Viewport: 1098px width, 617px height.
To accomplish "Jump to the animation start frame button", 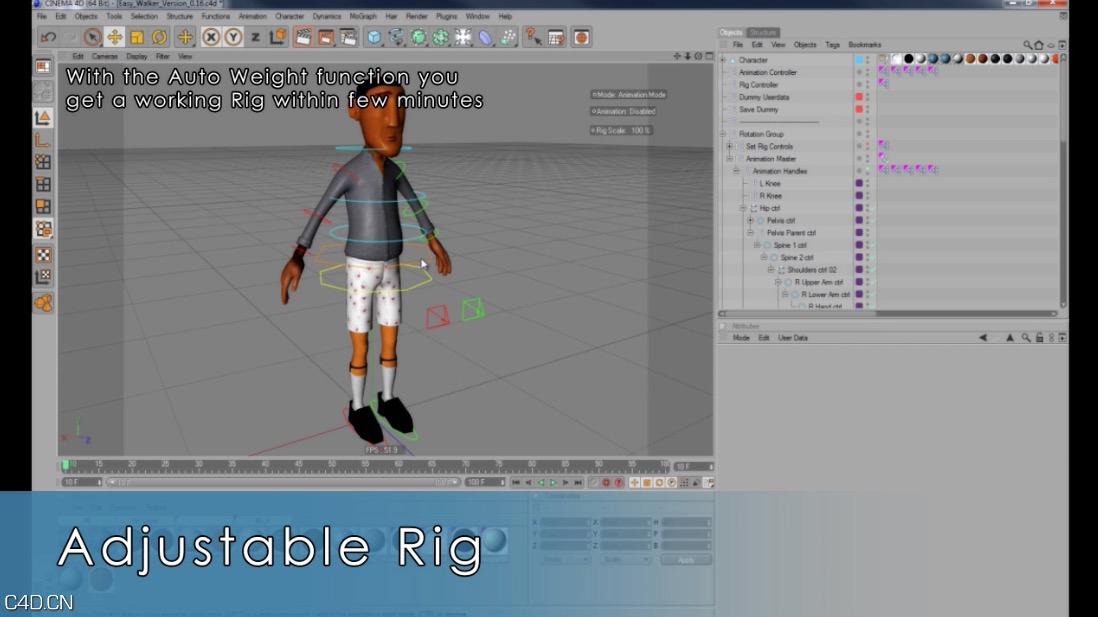I will (x=515, y=481).
